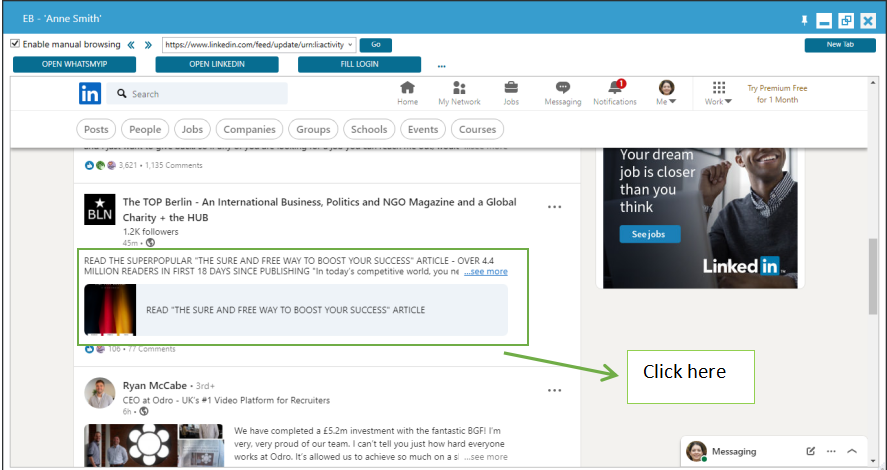Click the New Tab button
Screen dimensions: 887x470
[840, 45]
